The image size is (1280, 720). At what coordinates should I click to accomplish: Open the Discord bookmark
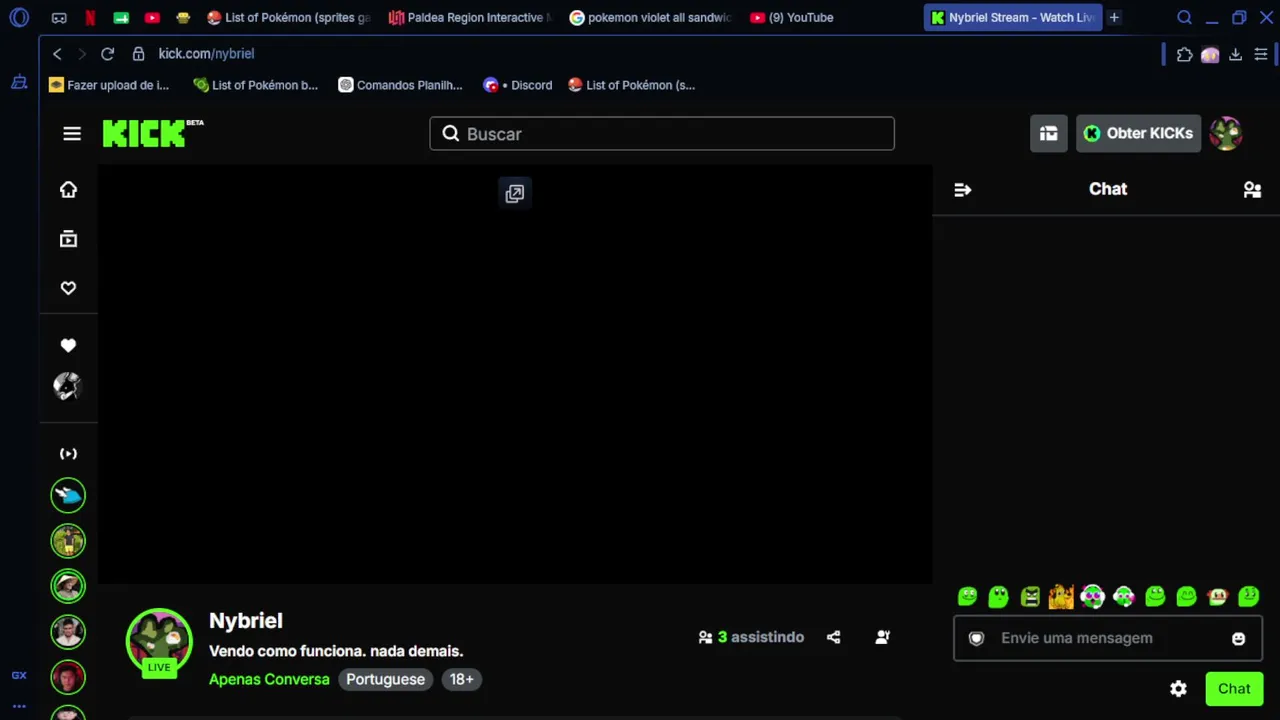pyautogui.click(x=518, y=85)
